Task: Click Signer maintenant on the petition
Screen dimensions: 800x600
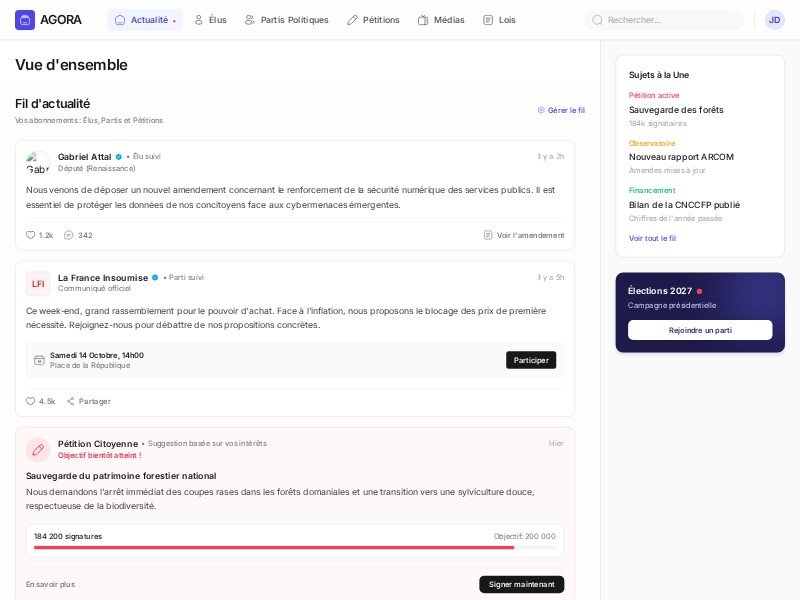Action: pyautogui.click(x=521, y=584)
